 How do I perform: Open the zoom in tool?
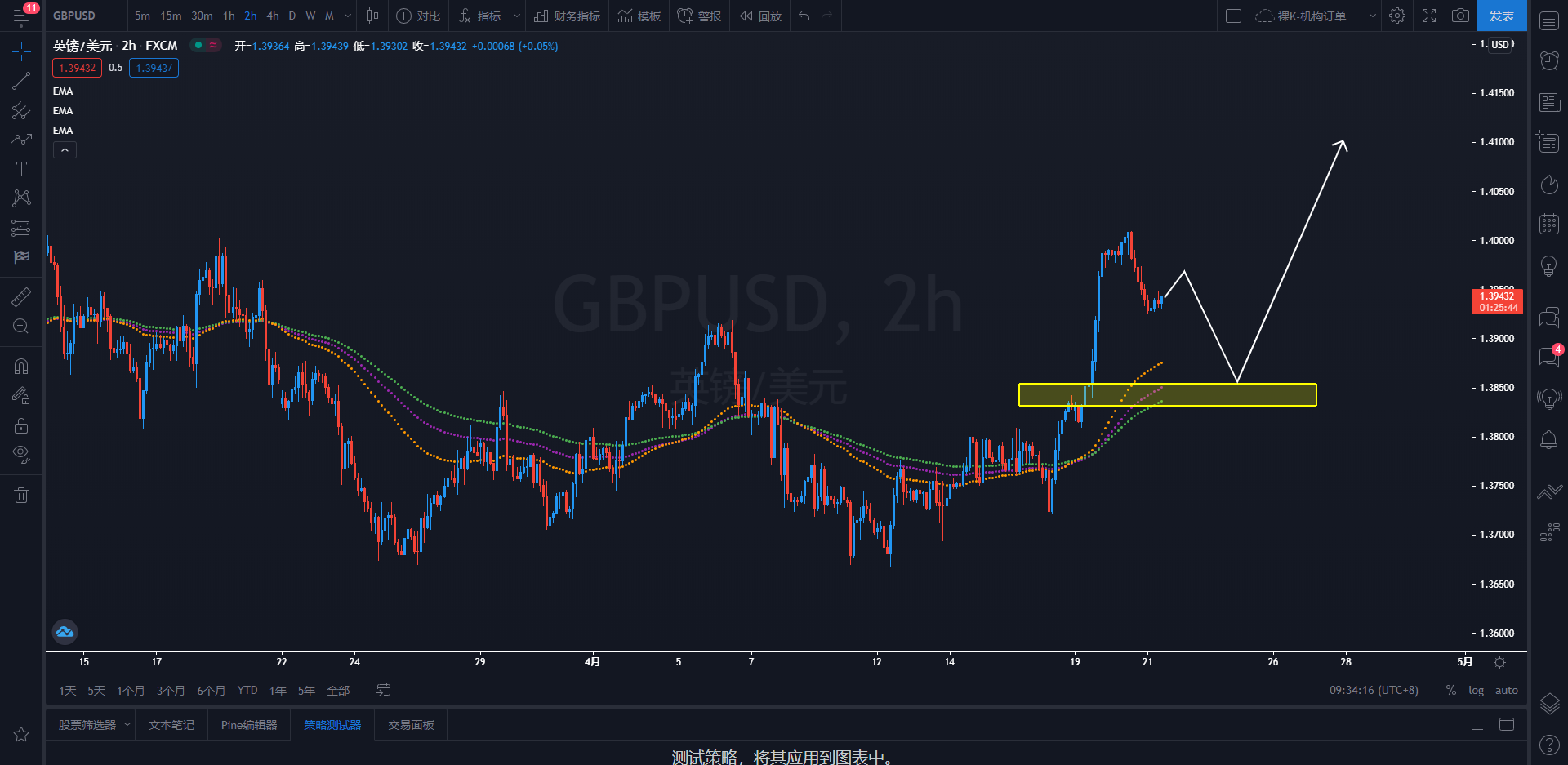click(21, 327)
